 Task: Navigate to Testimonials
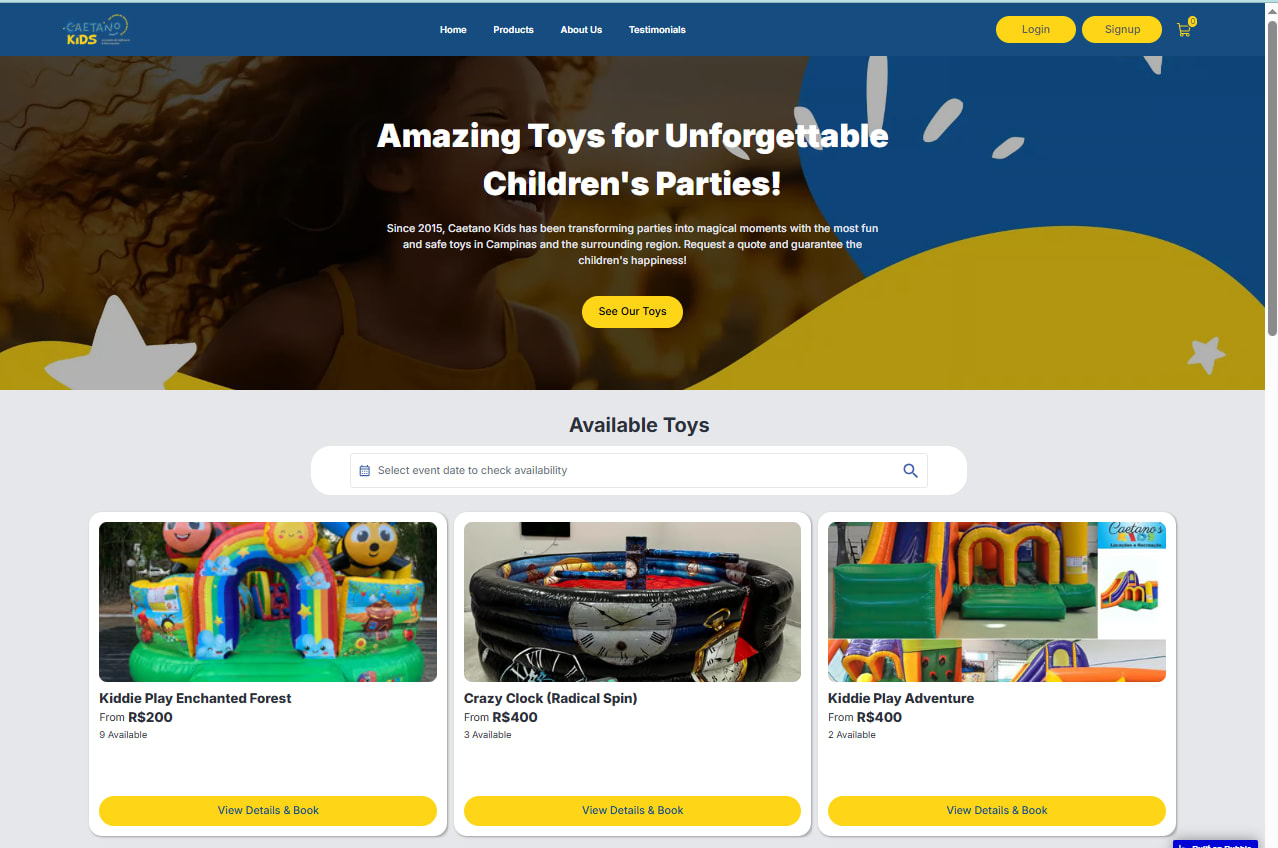657,30
